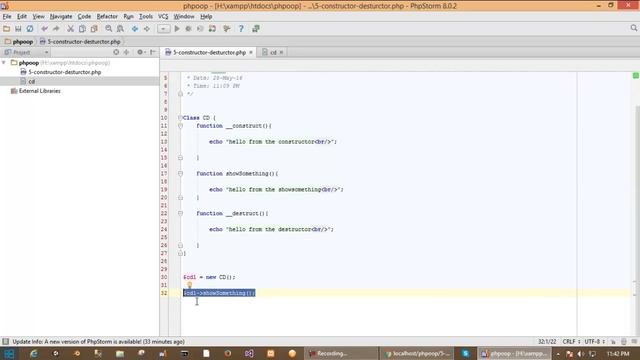The image size is (640, 360).
Task: Open the View menu
Action: pos(38,16)
